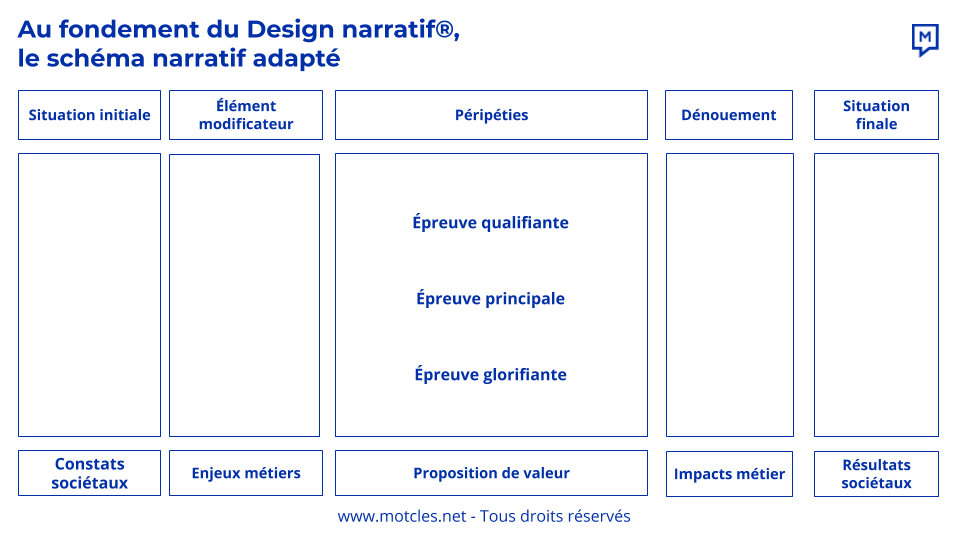Click the empty panel under Situation finale
This screenshot has width=960, height=540.
pyautogui.click(x=876, y=295)
